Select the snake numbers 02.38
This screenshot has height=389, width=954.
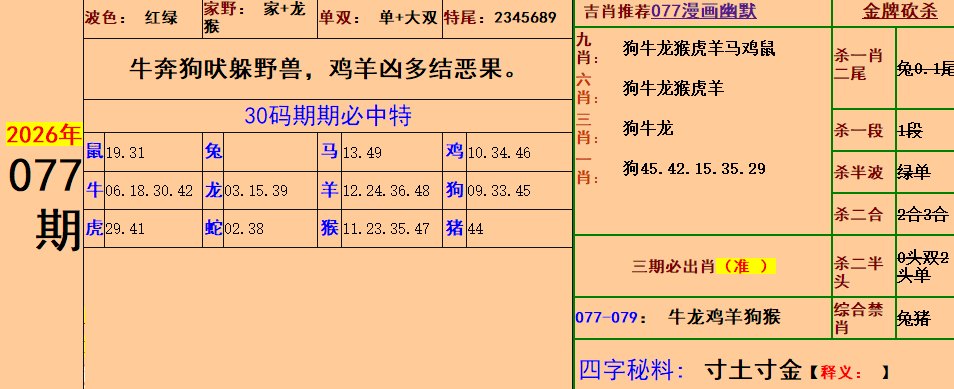pyautogui.click(x=244, y=230)
